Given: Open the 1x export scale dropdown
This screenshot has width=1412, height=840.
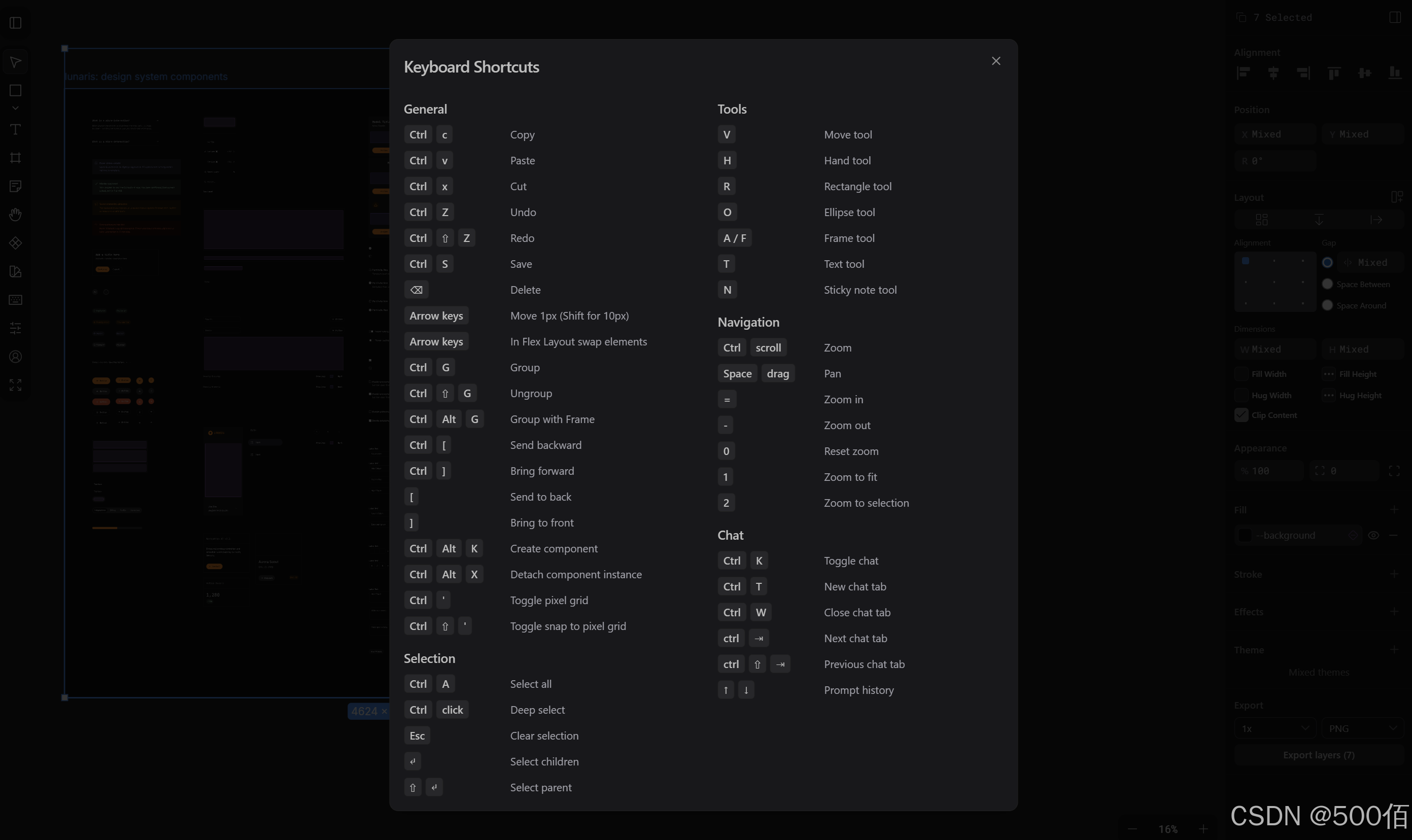Looking at the screenshot, I should pyautogui.click(x=1275, y=728).
